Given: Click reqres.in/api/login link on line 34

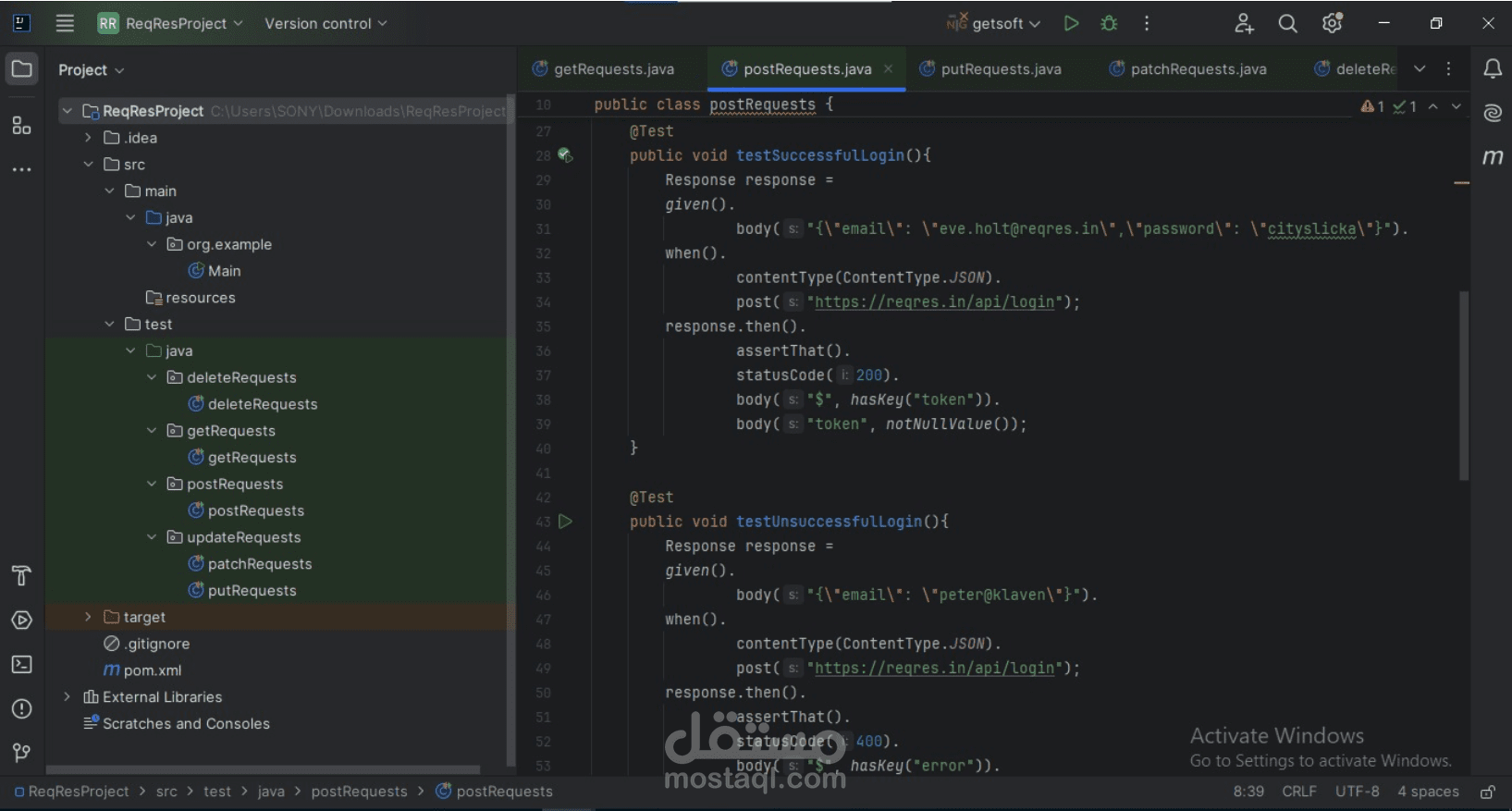Looking at the screenshot, I should click(x=934, y=302).
